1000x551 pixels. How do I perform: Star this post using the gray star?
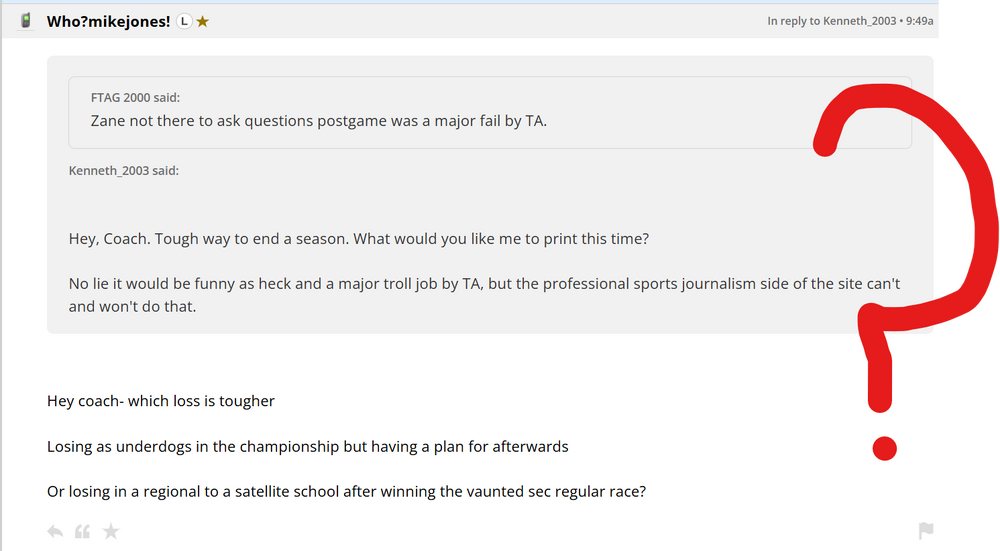click(x=111, y=531)
